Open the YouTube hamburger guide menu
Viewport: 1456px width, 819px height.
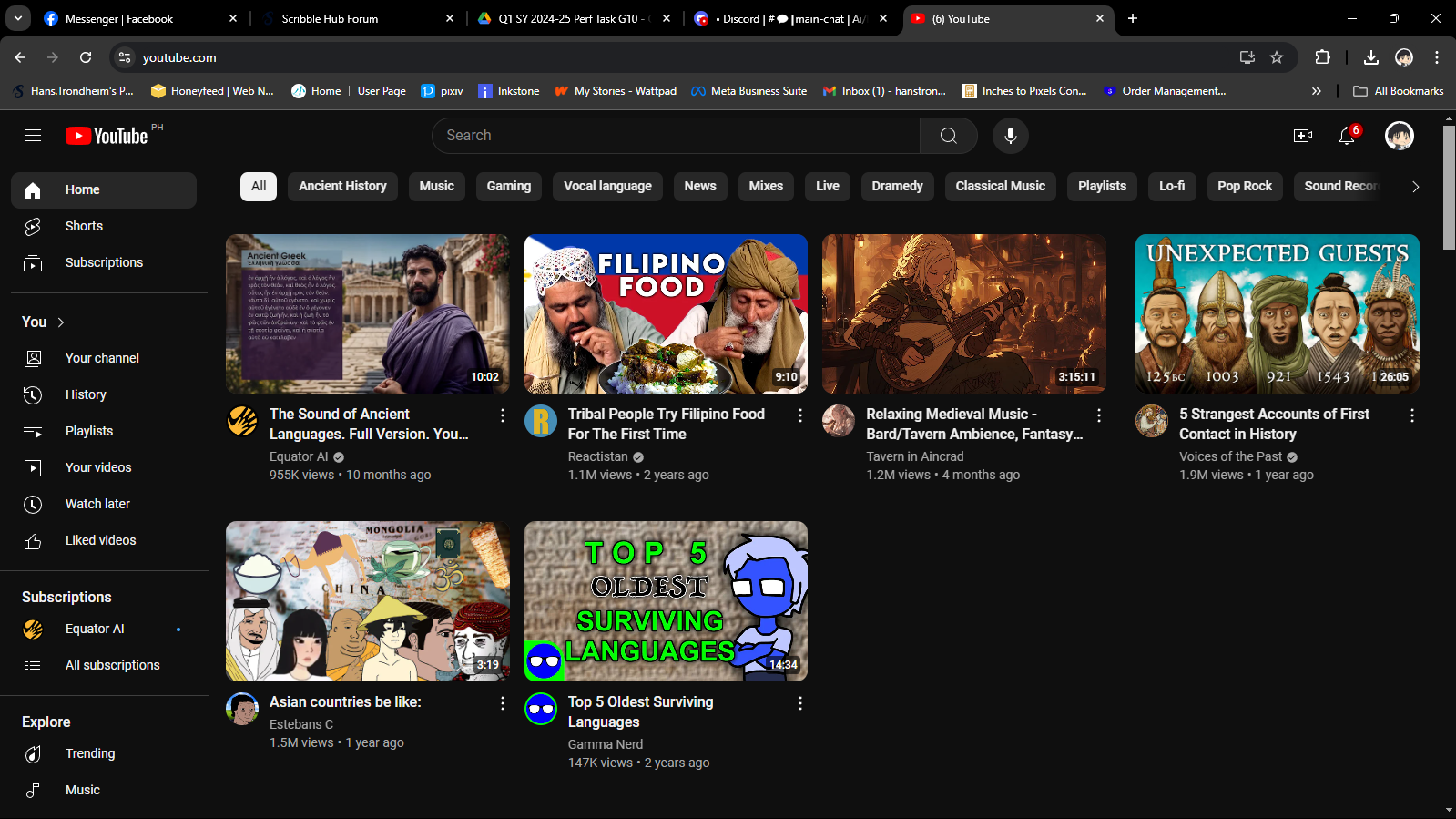click(x=33, y=136)
